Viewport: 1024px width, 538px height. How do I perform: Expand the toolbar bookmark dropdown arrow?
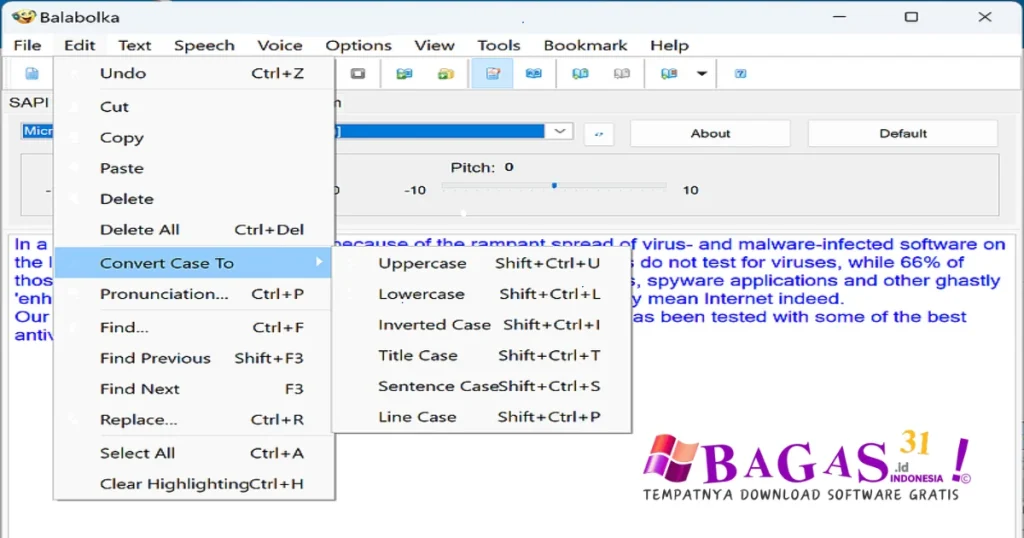click(702, 73)
